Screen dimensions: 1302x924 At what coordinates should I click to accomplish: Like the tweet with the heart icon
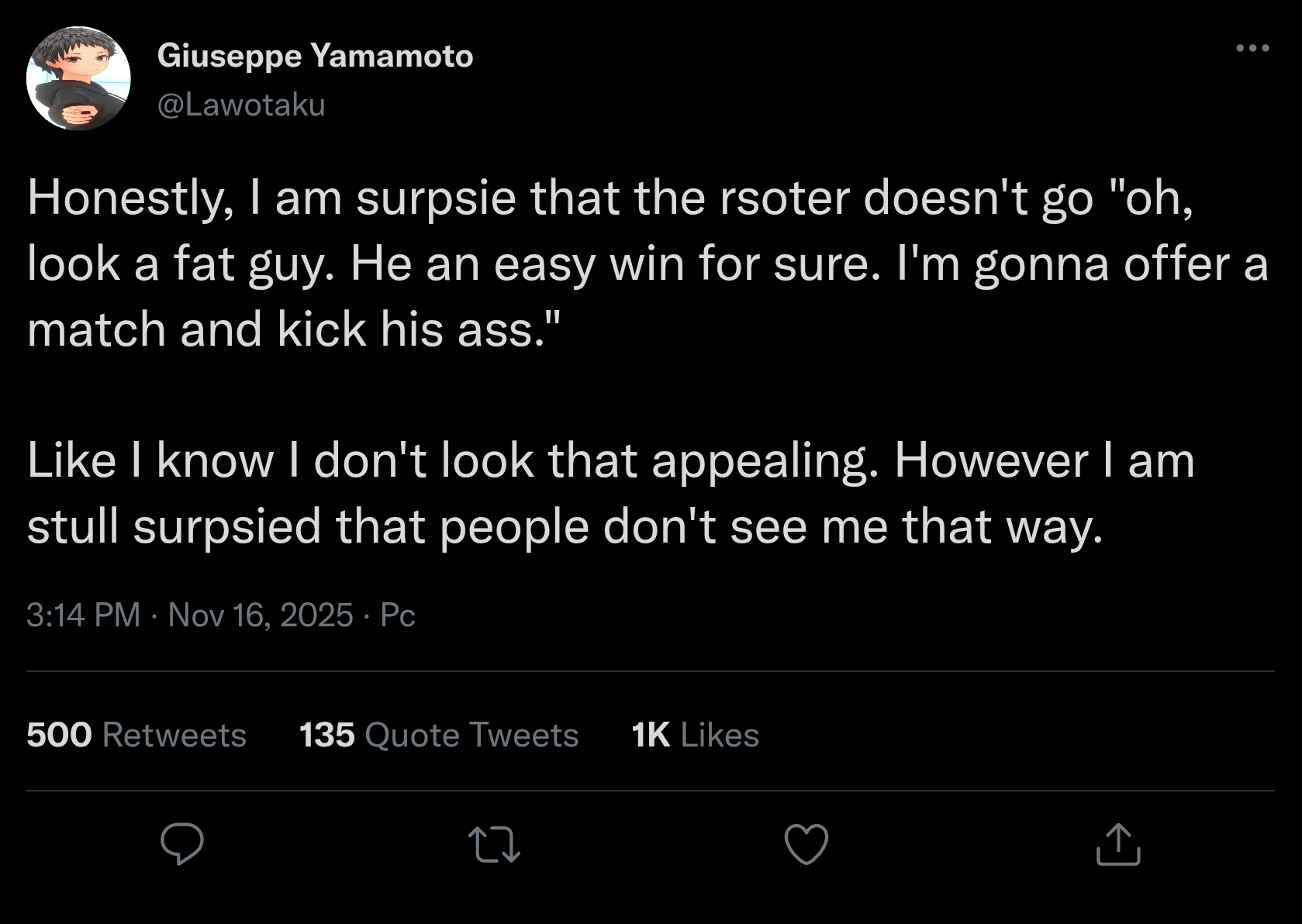pos(806,844)
